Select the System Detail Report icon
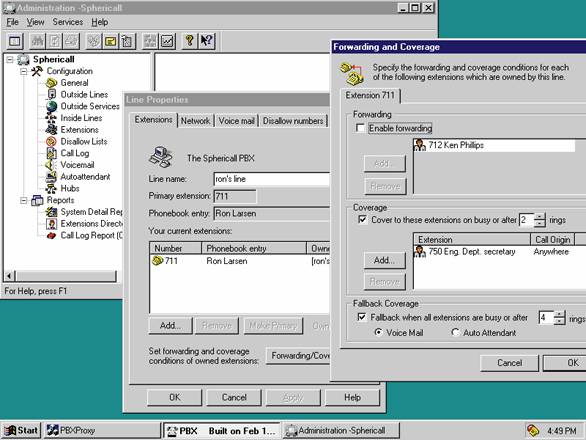This screenshot has height=440, width=586. pyautogui.click(x=51, y=212)
